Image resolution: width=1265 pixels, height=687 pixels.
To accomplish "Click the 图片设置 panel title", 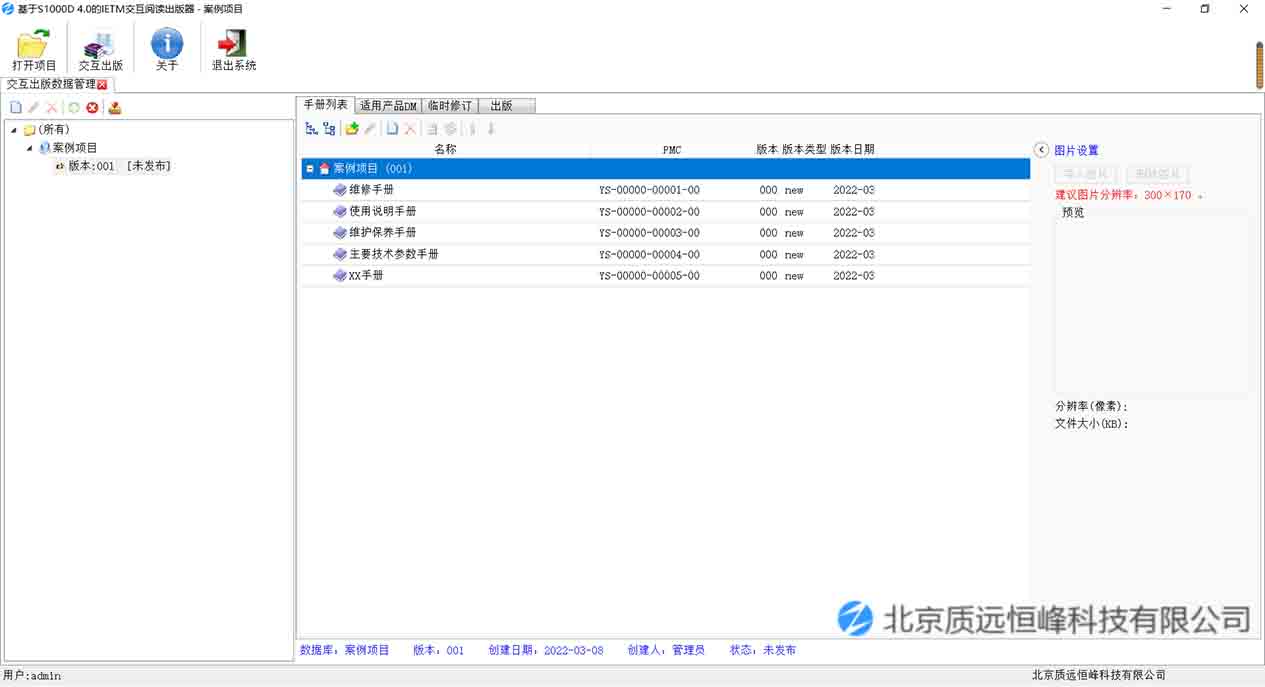I will coord(1076,150).
